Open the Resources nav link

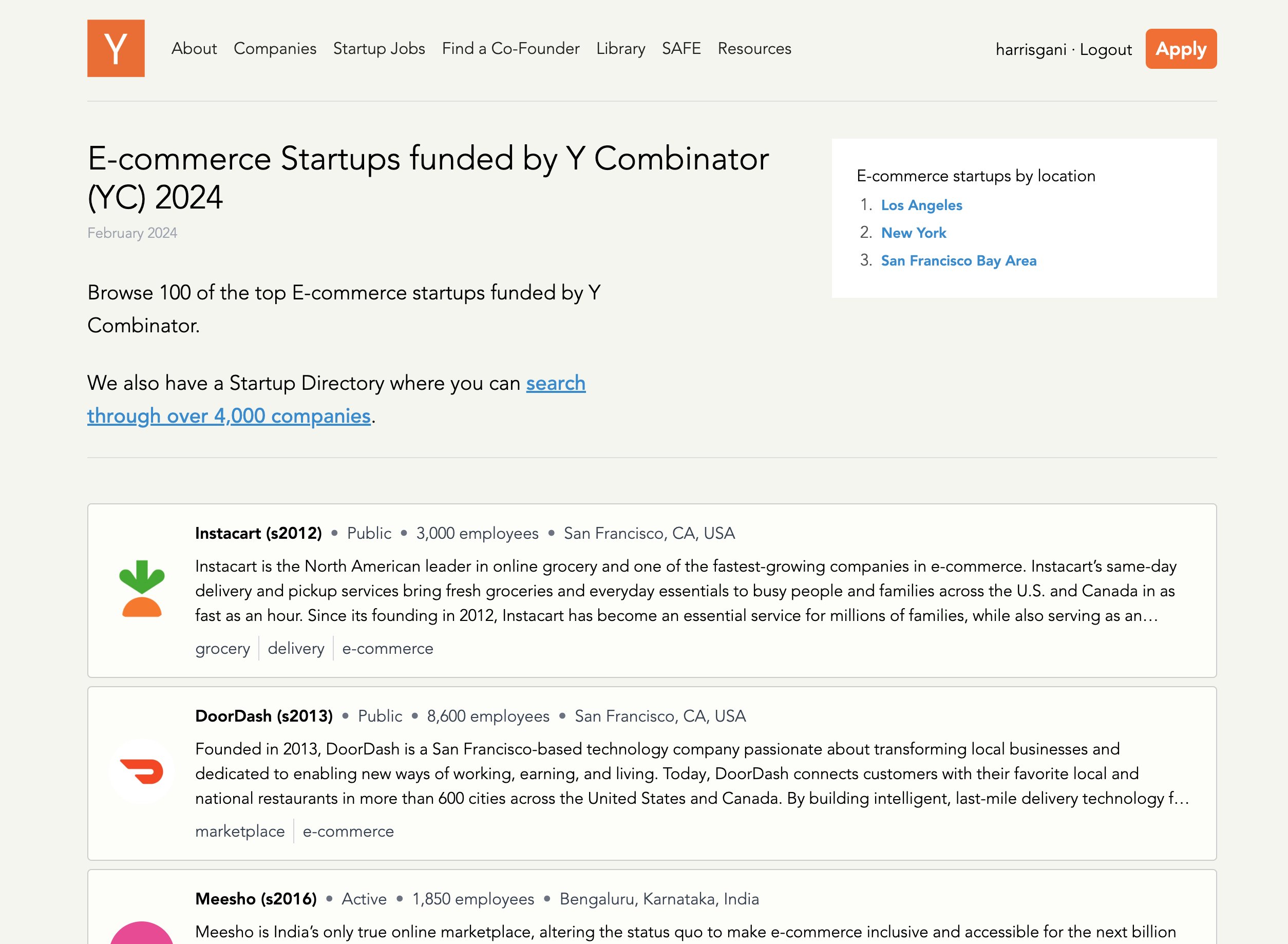[754, 49]
